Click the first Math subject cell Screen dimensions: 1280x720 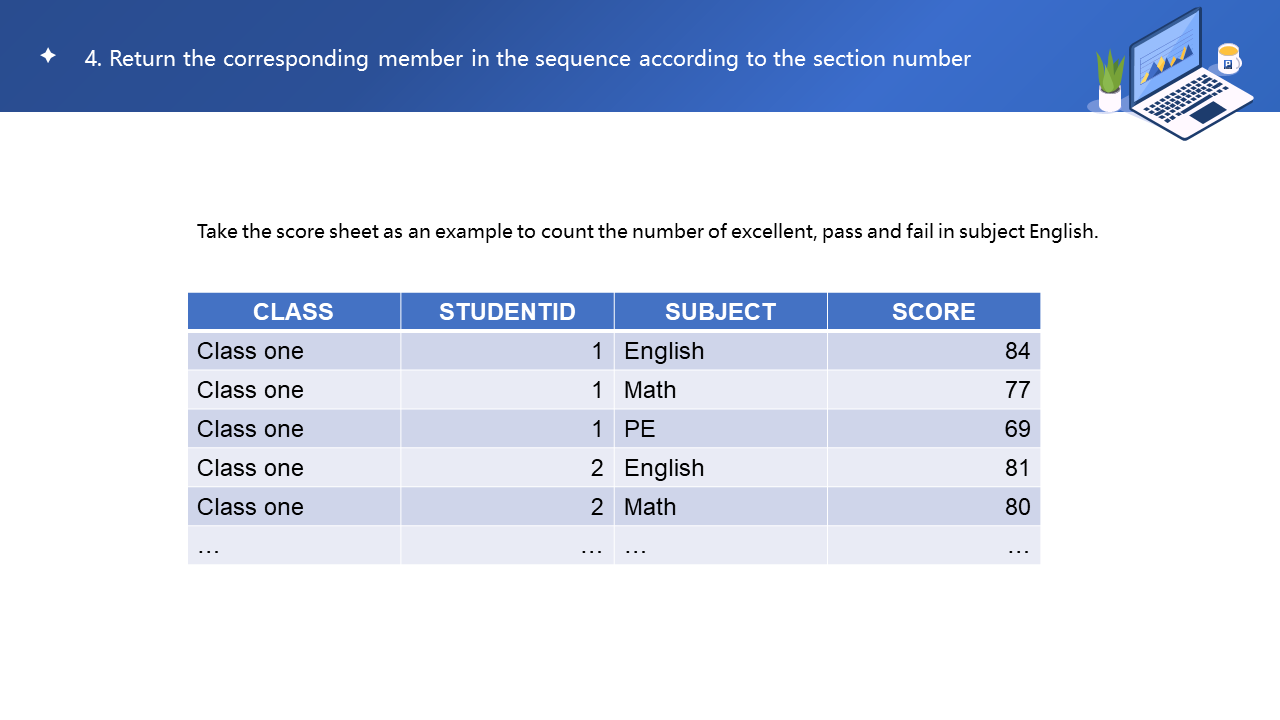[x=720, y=390]
